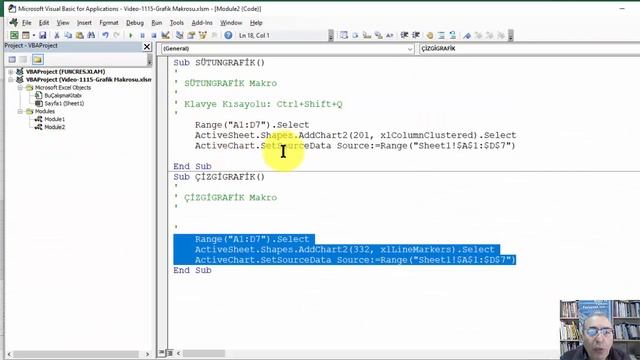Image resolution: width=640 pixels, height=360 pixels.
Task: Click the final 'End Sub' line
Action: (x=192, y=270)
